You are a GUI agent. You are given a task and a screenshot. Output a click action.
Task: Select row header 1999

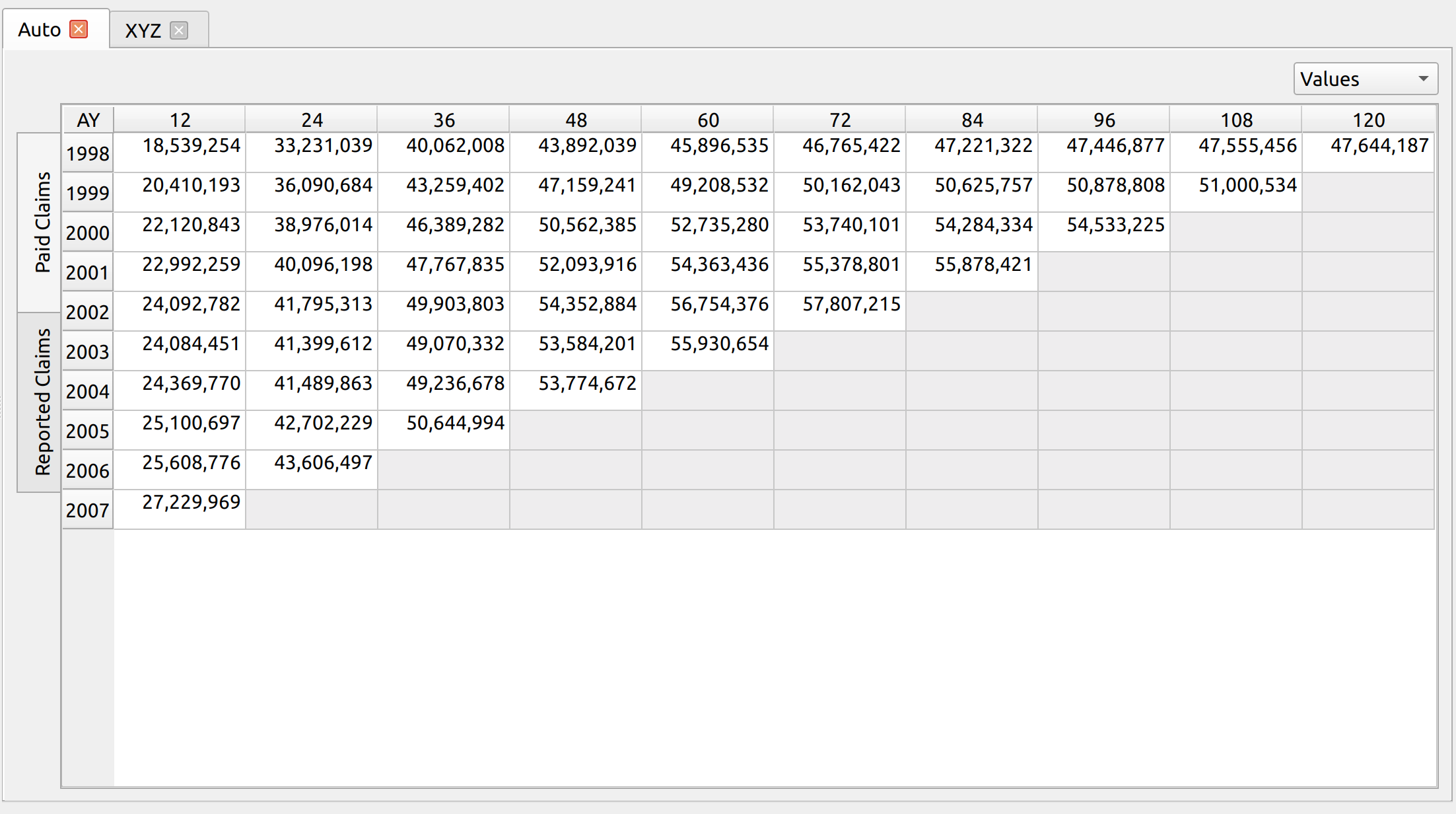[88, 193]
